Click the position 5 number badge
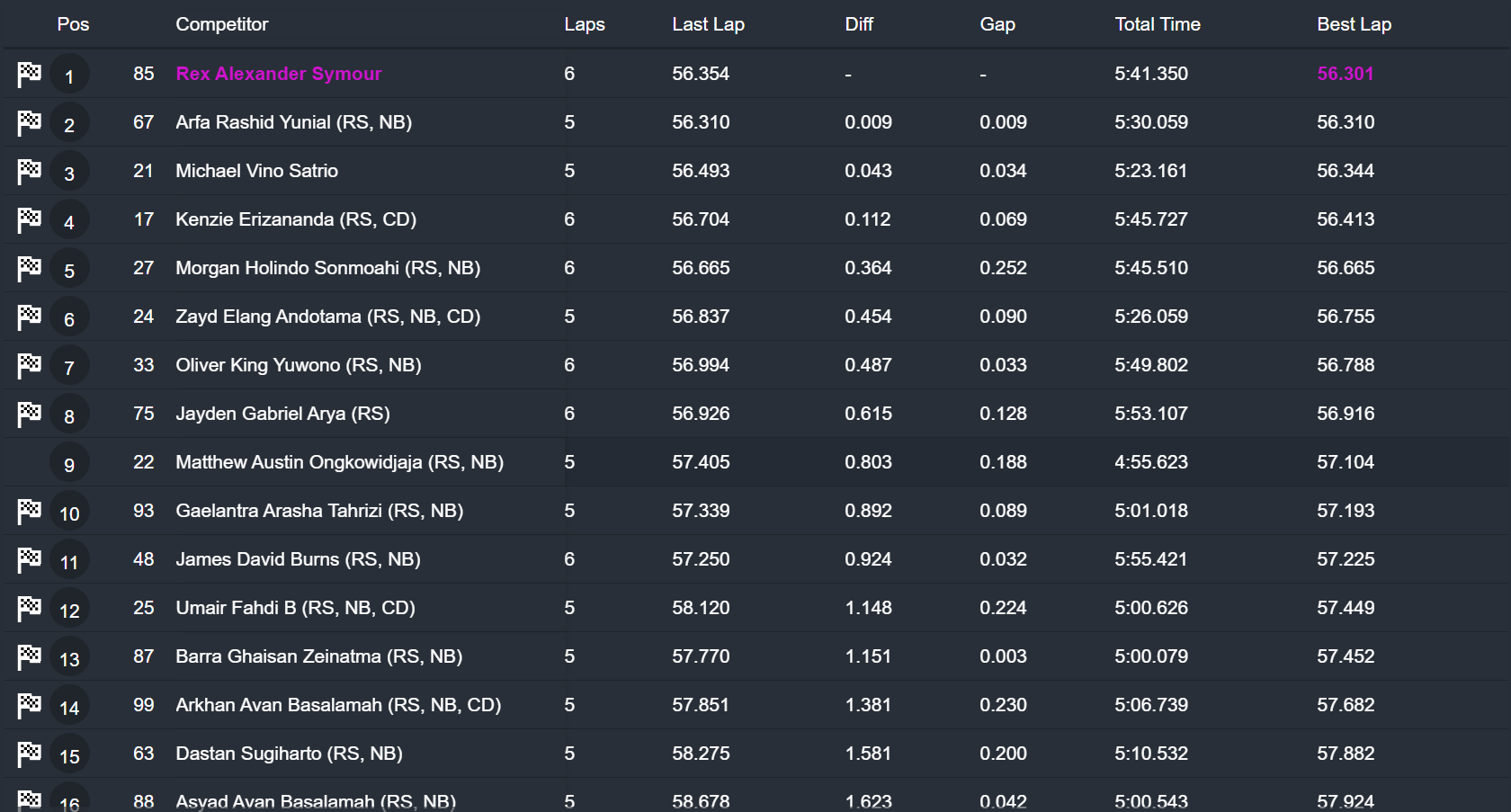1511x812 pixels. [x=69, y=270]
